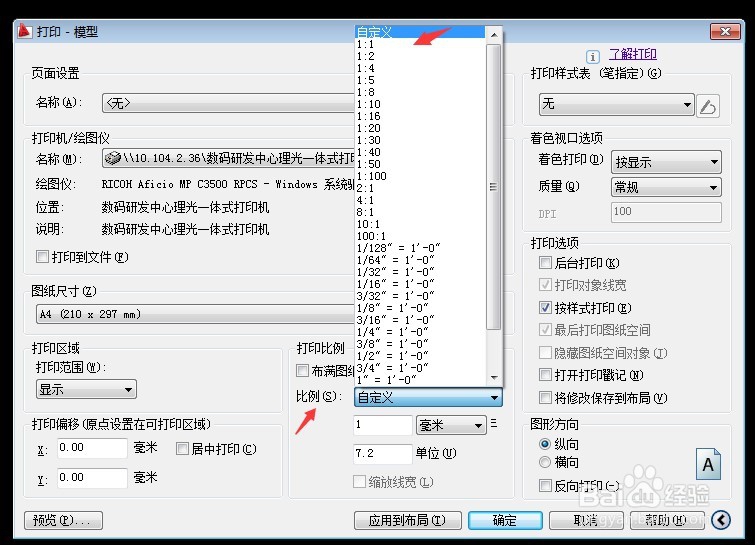Screen dimensions: 755x545
Task: Click the portrait page orientation preview icon
Action: [708, 464]
